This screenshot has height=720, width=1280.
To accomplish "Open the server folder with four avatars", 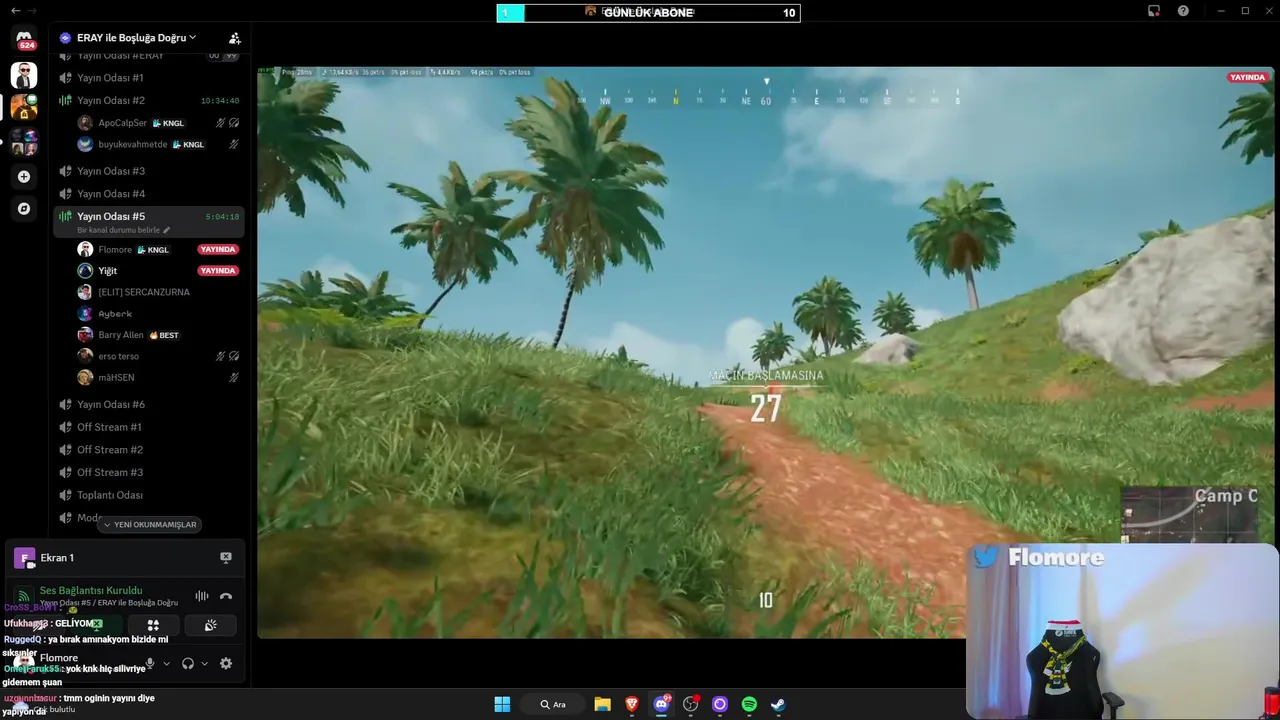I will pyautogui.click(x=24, y=142).
